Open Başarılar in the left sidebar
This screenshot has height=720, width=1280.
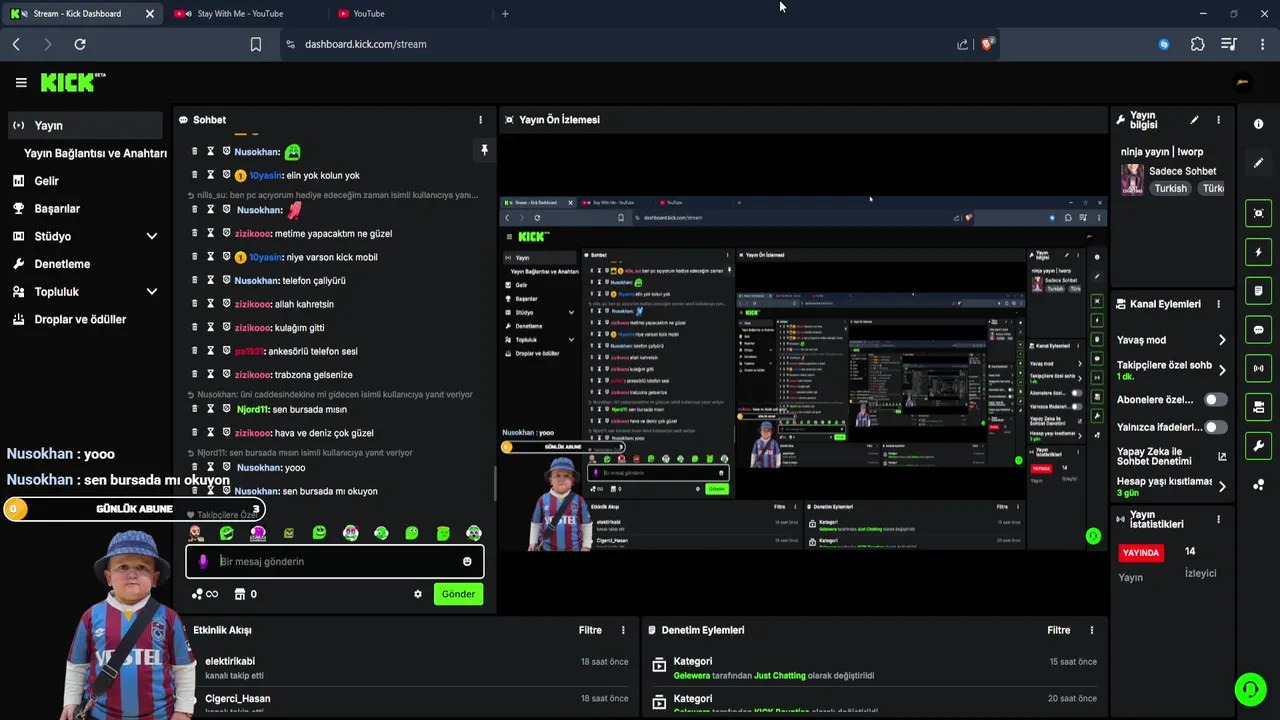(x=85, y=209)
